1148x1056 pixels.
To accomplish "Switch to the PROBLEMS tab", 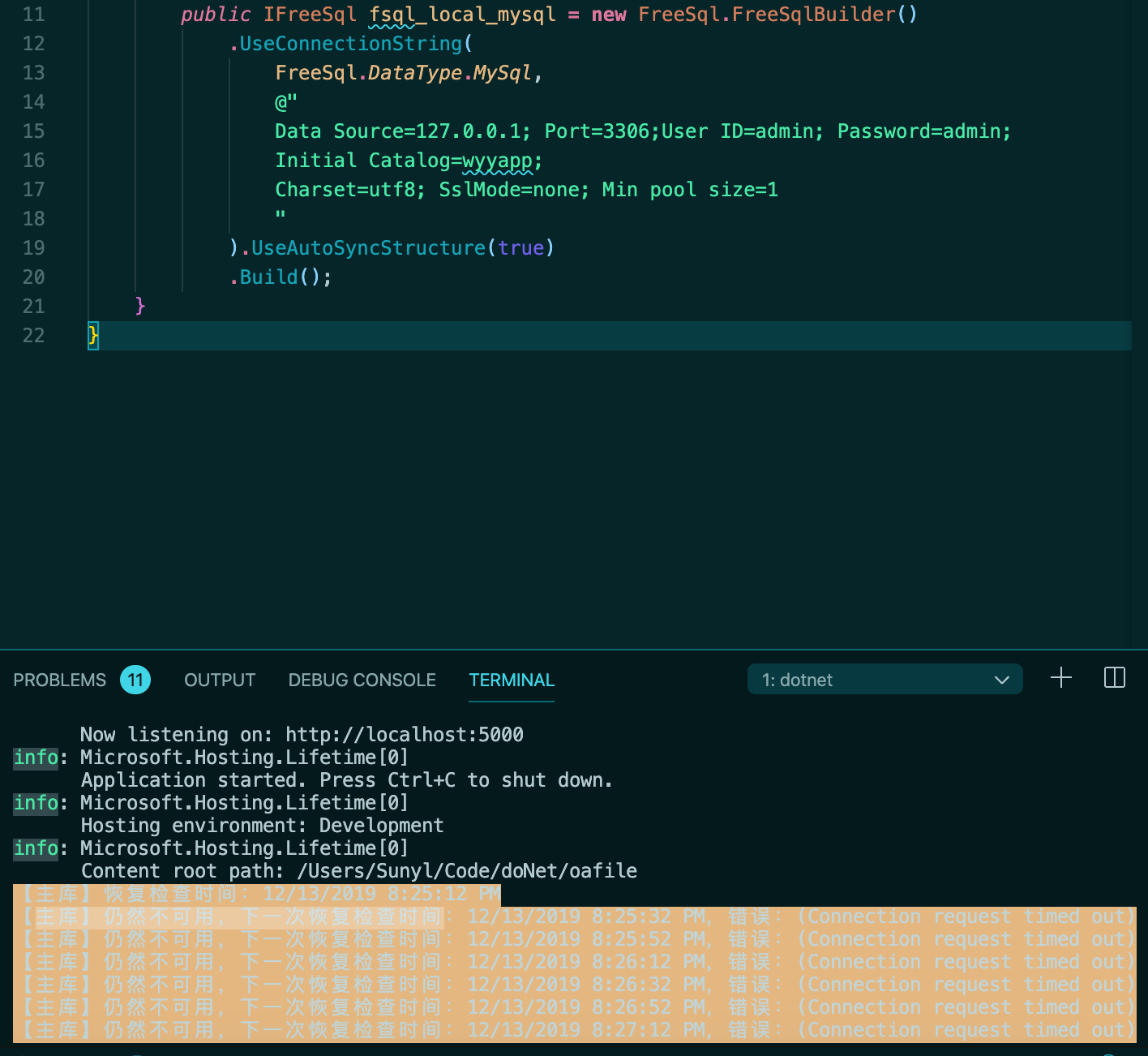I will [x=60, y=680].
